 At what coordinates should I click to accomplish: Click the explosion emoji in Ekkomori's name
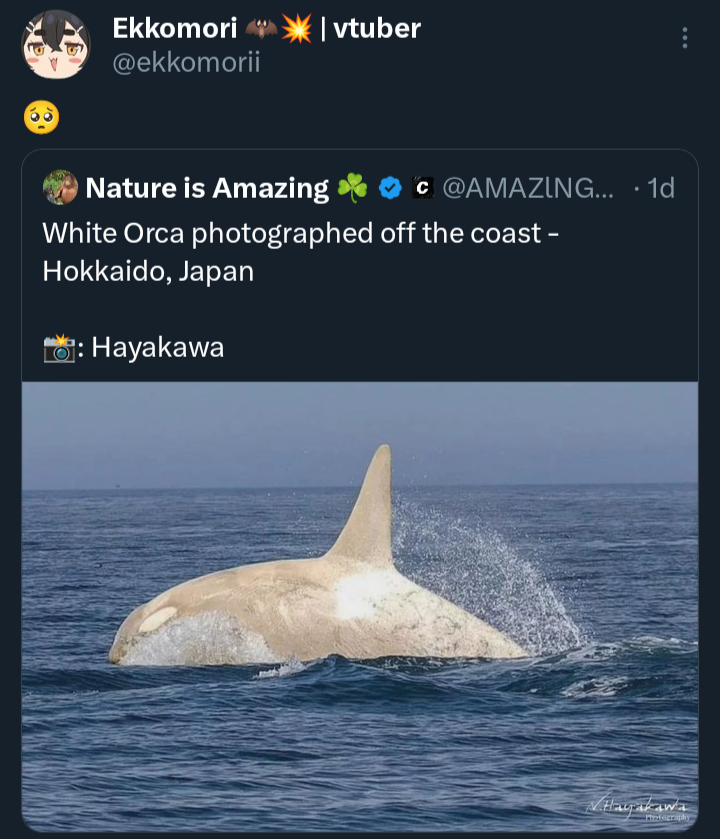coord(296,28)
